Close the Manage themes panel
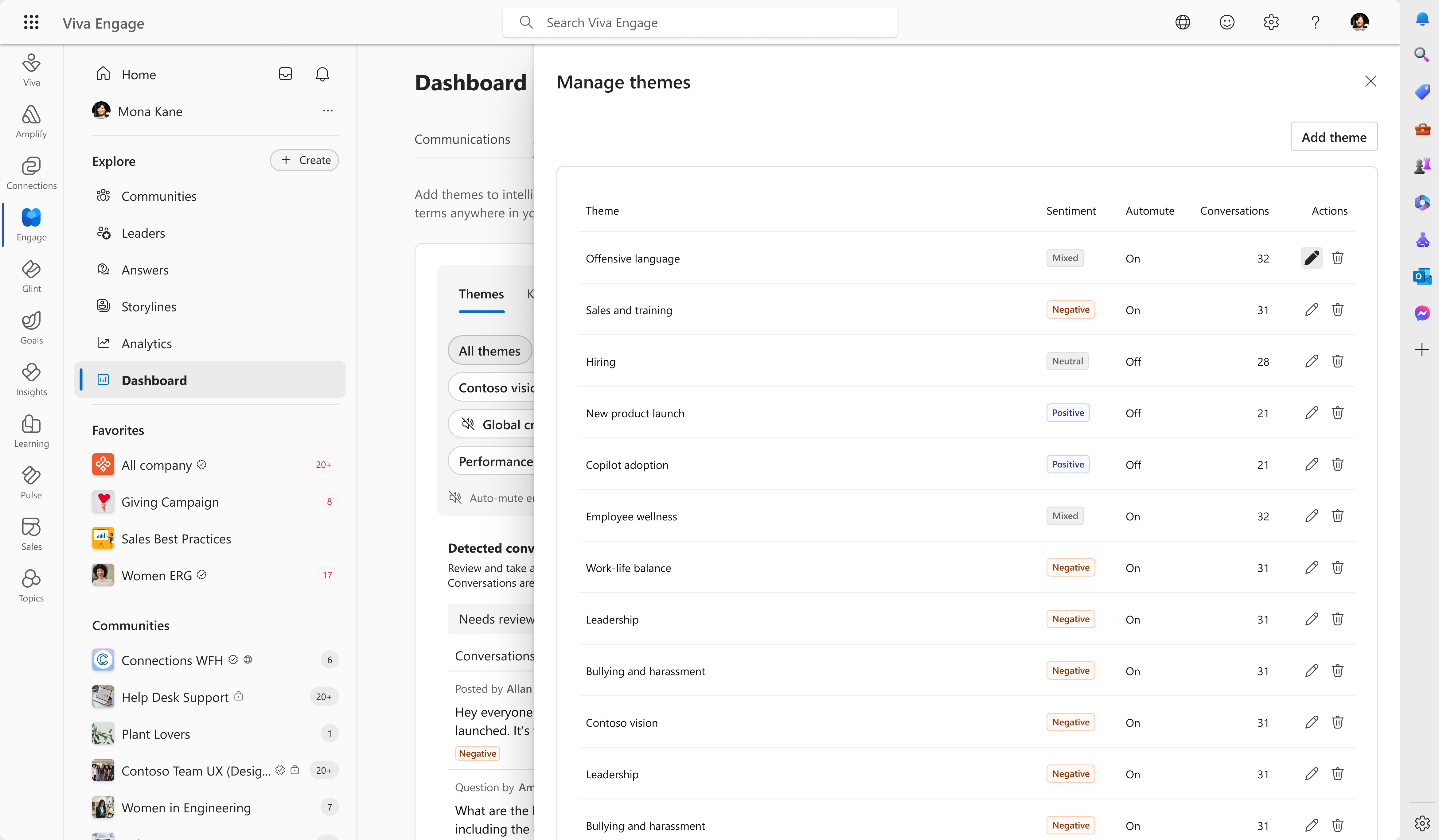The width and height of the screenshot is (1439, 840). pyautogui.click(x=1371, y=81)
